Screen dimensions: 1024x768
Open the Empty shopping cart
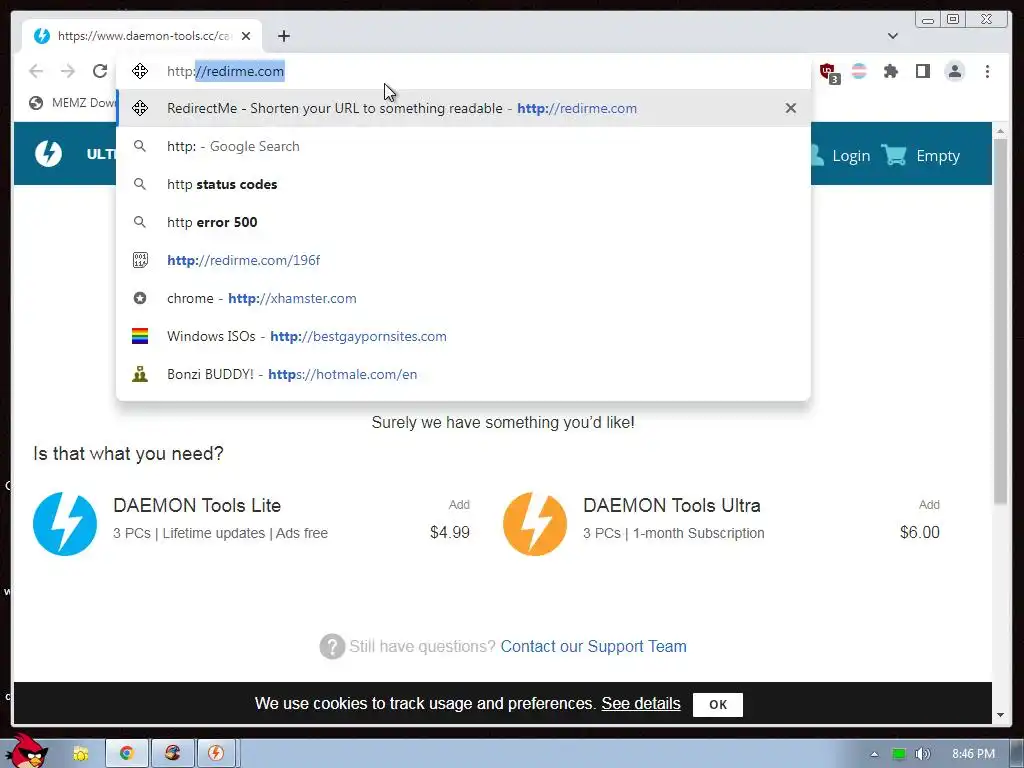click(921, 155)
